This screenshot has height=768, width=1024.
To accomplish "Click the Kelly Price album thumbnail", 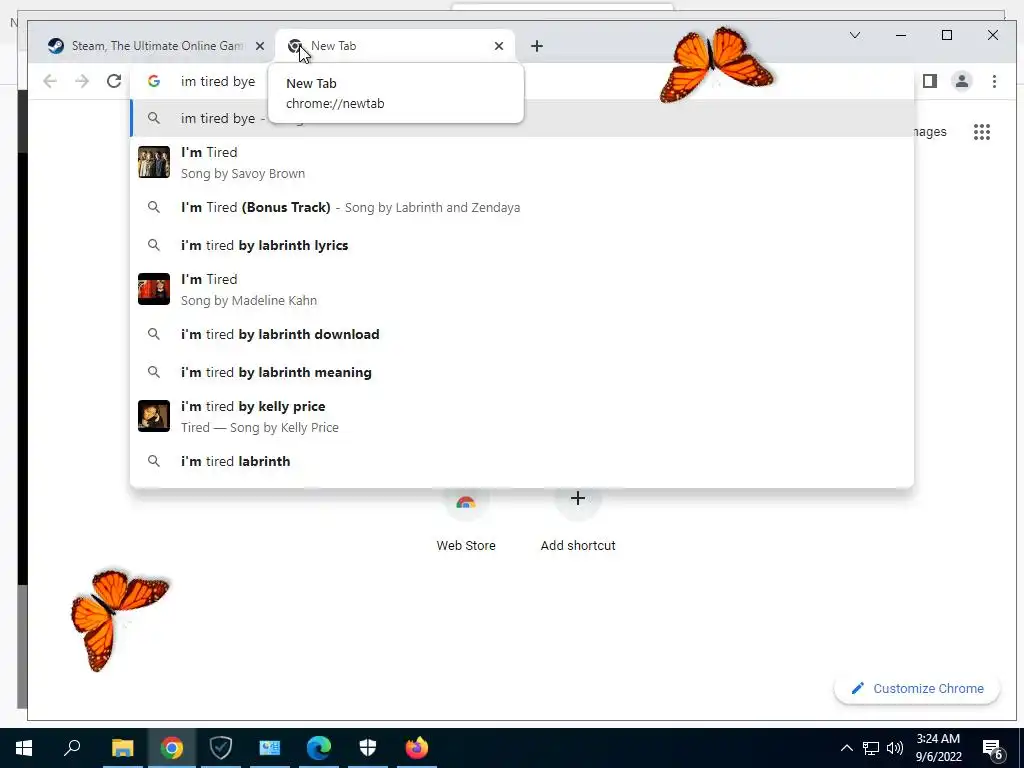I will coord(154,416).
